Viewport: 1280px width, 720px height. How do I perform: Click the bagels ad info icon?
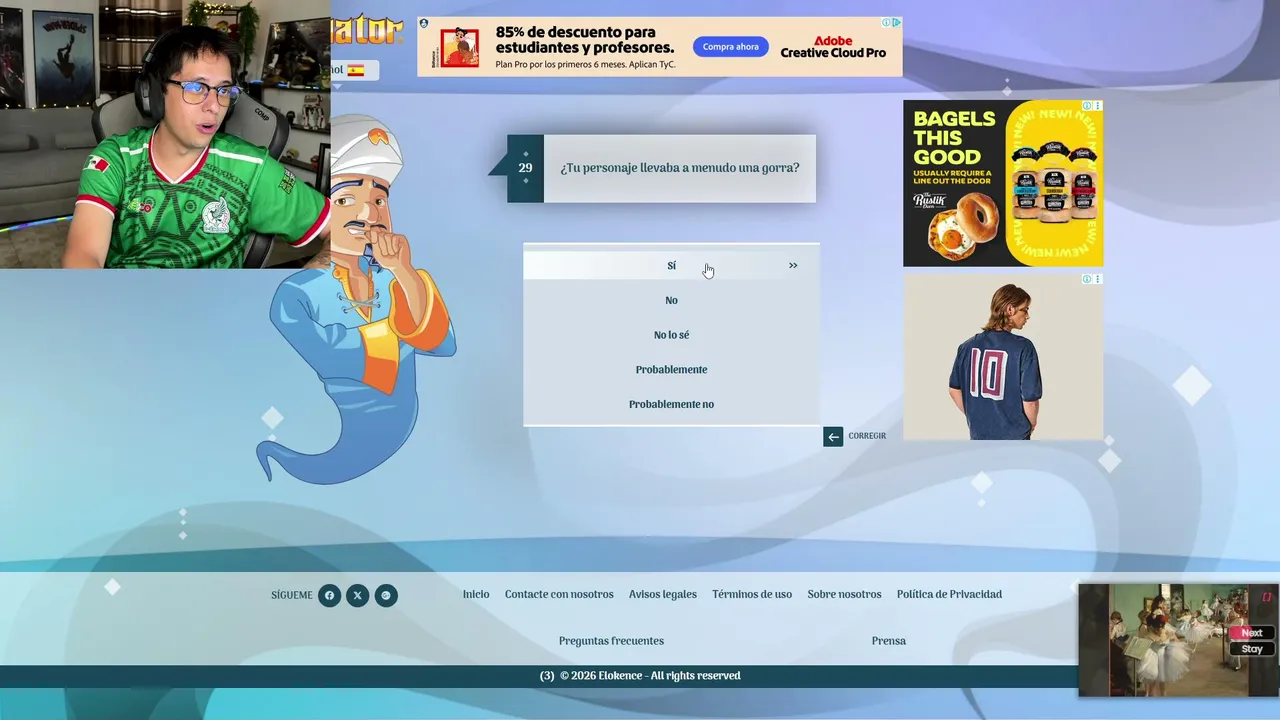[x=1087, y=105]
